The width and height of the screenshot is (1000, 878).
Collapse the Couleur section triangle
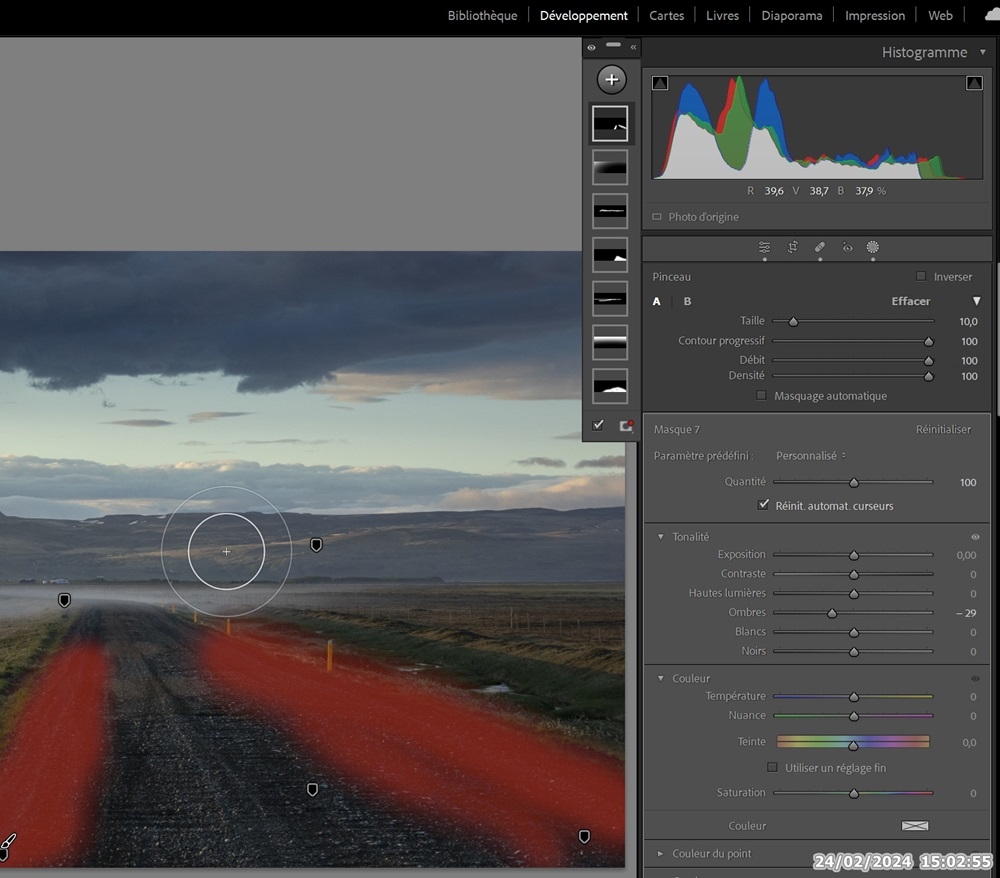tap(661, 678)
